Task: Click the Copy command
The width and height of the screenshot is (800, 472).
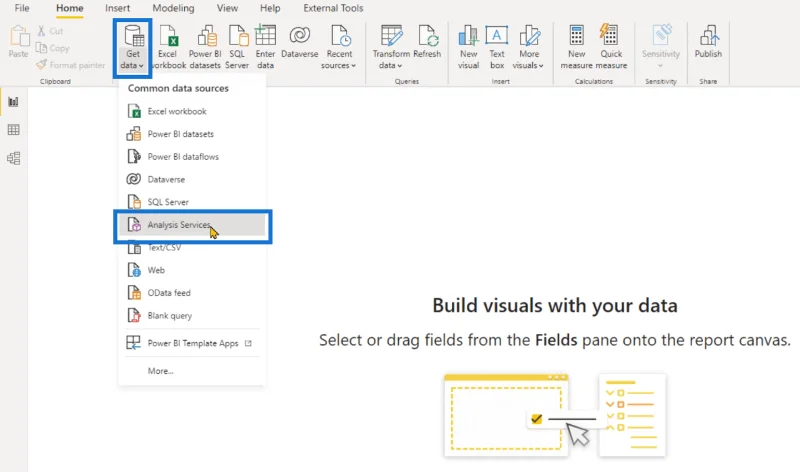Action: [53, 48]
